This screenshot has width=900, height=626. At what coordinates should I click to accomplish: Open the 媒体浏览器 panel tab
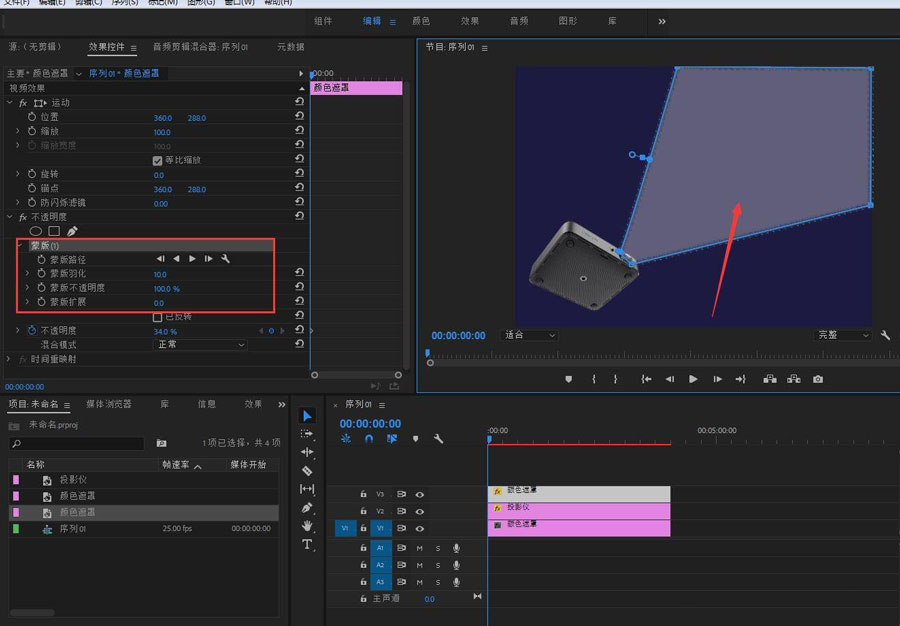click(x=108, y=404)
